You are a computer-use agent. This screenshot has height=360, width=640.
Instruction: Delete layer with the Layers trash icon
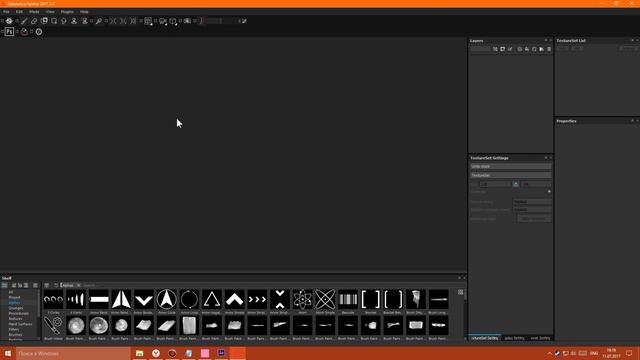(x=549, y=49)
